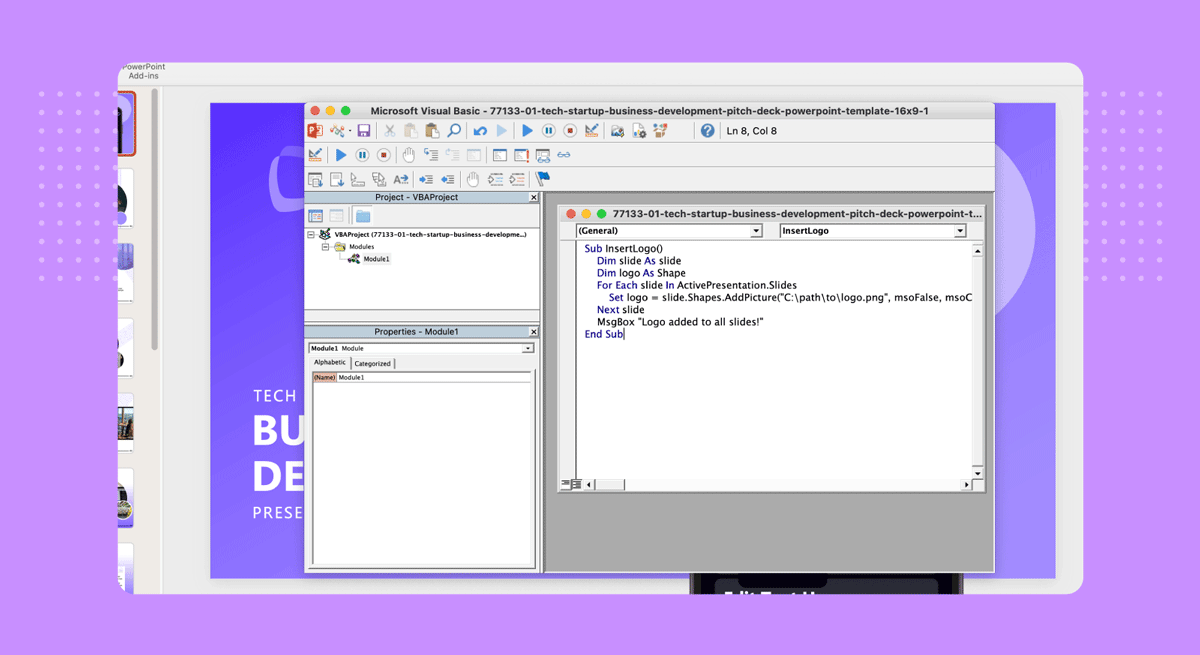1200x655 pixels.
Task: Open the Locals Window icon
Action: (499, 155)
